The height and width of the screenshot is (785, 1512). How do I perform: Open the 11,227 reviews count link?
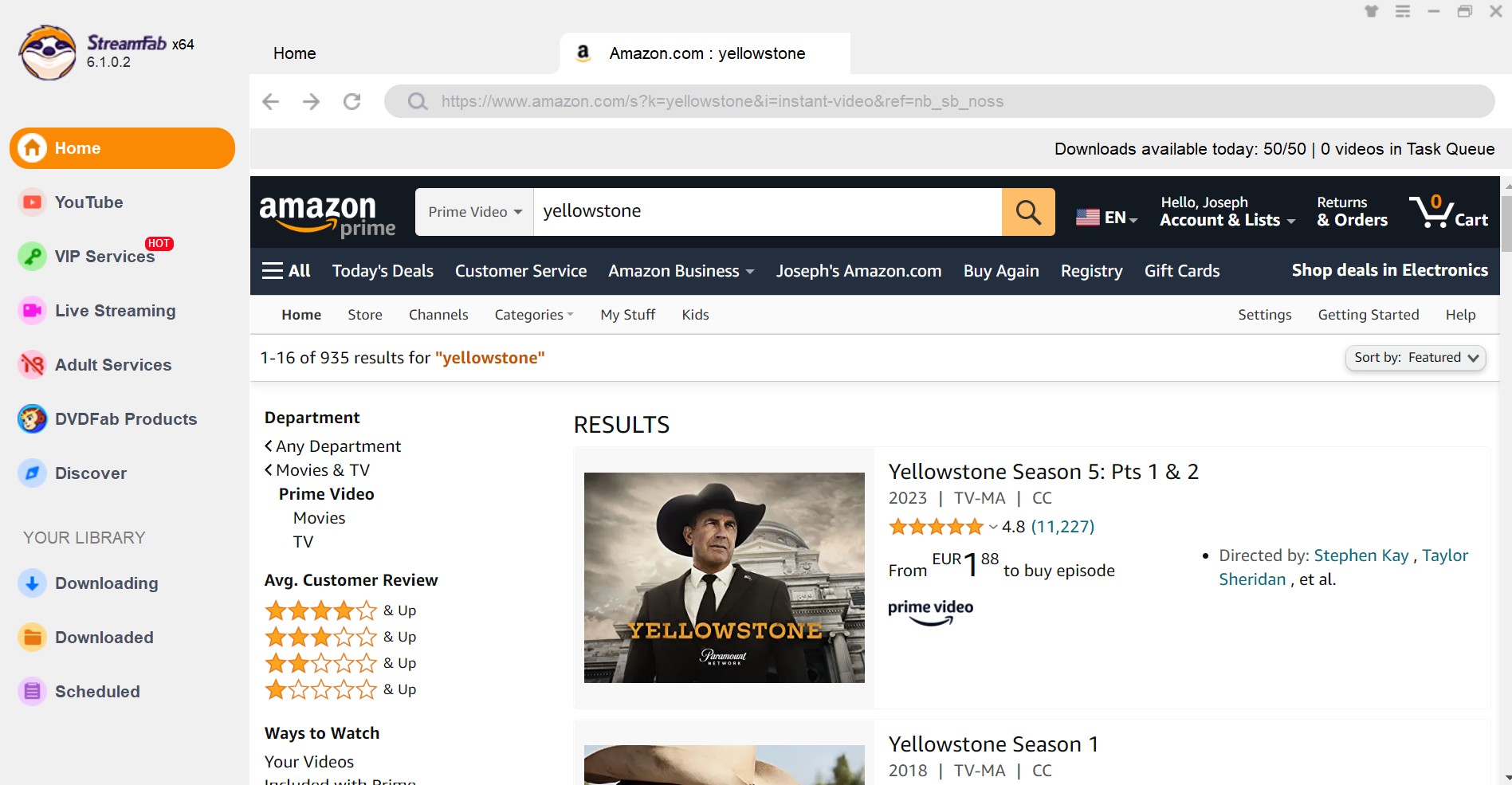(x=1062, y=527)
